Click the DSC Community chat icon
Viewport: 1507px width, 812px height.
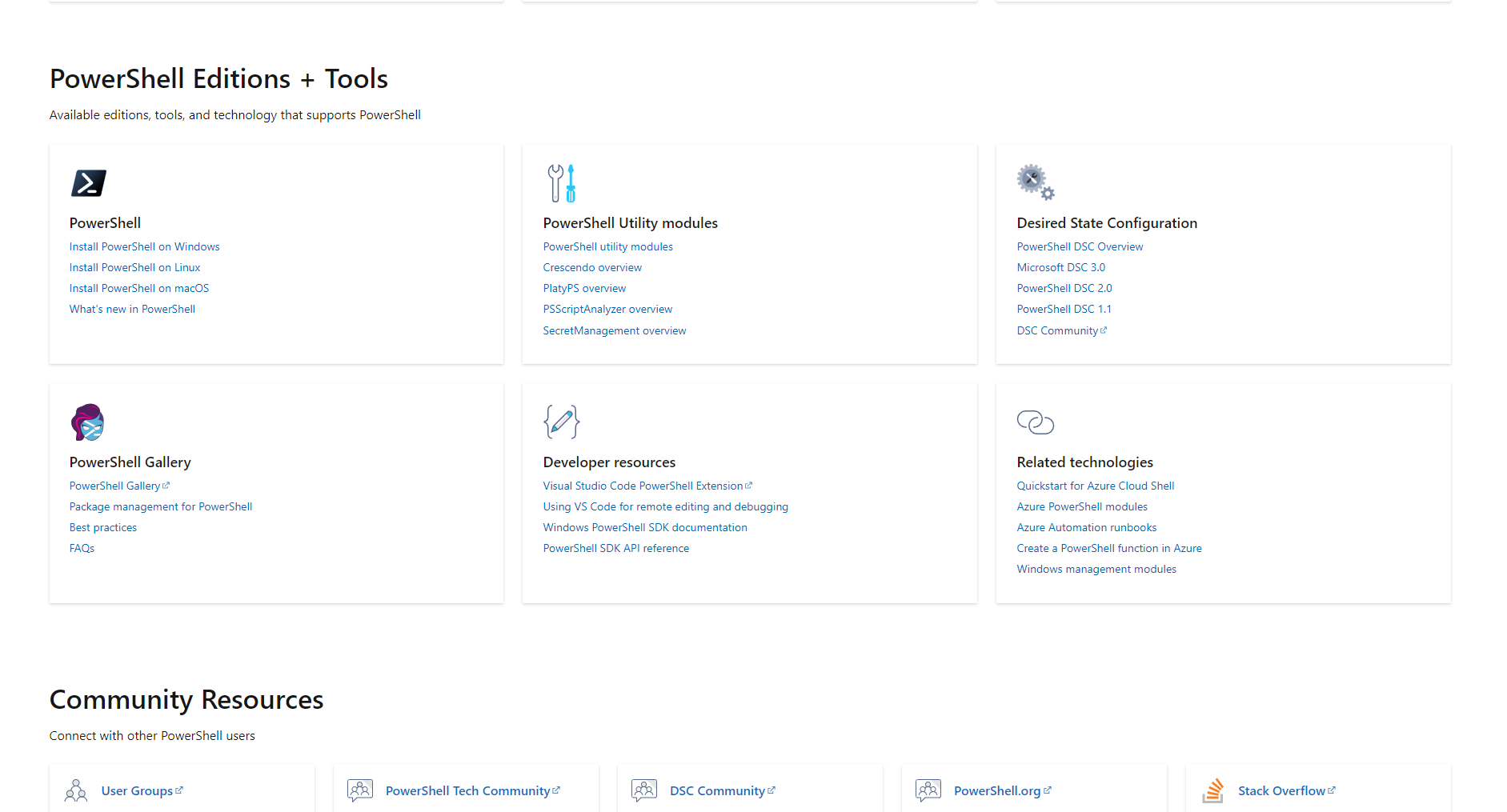644,790
